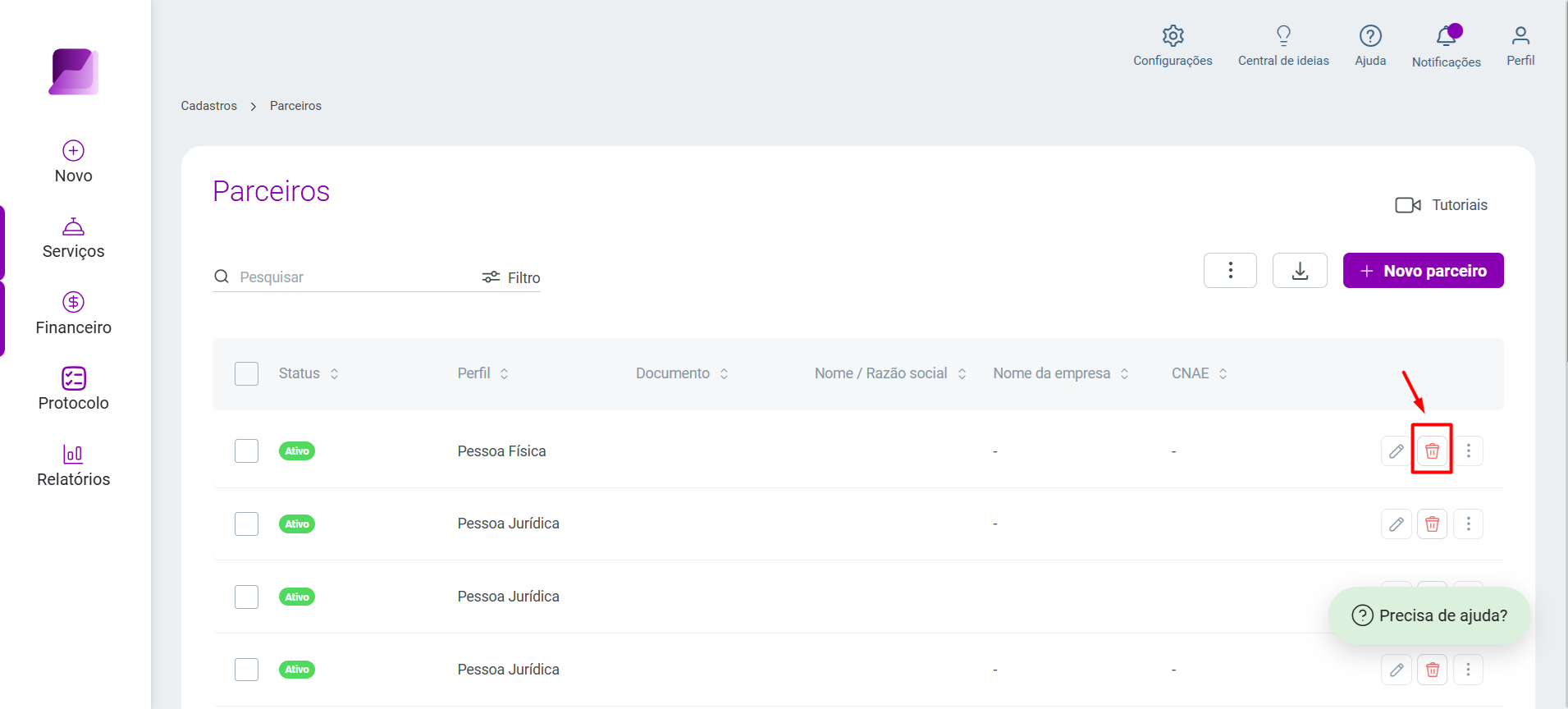Click the app logo in sidebar
Screen dimensions: 1568x709
tap(74, 72)
